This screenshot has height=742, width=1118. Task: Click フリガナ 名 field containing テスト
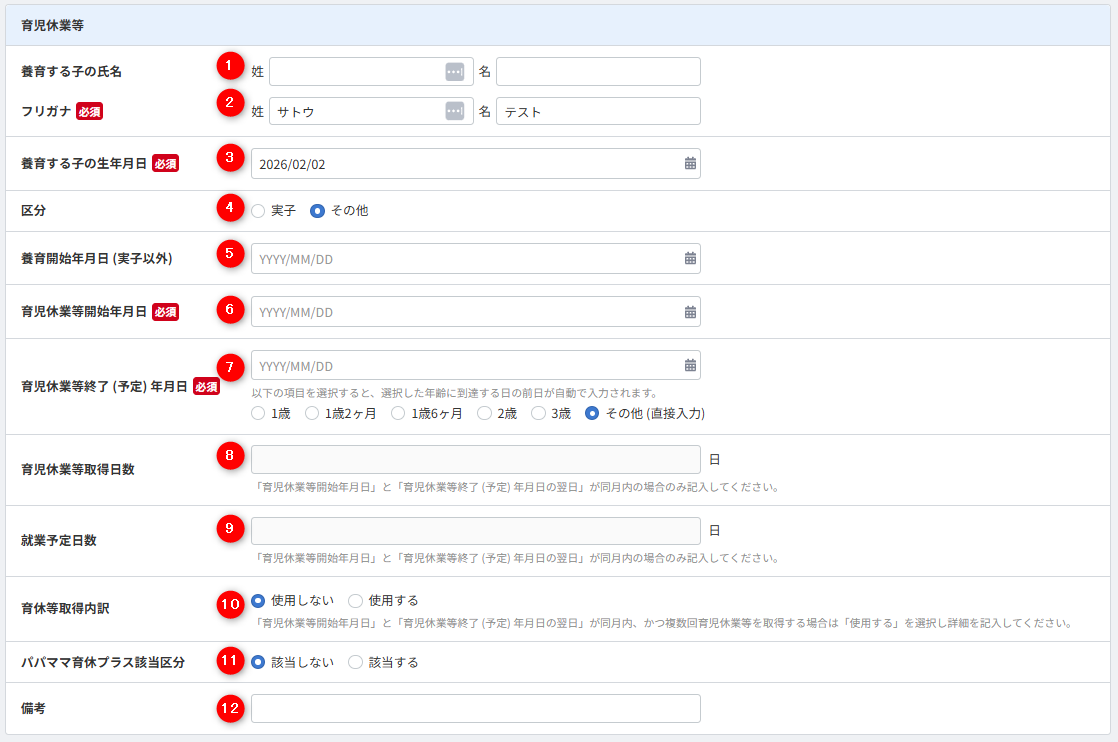click(x=598, y=111)
